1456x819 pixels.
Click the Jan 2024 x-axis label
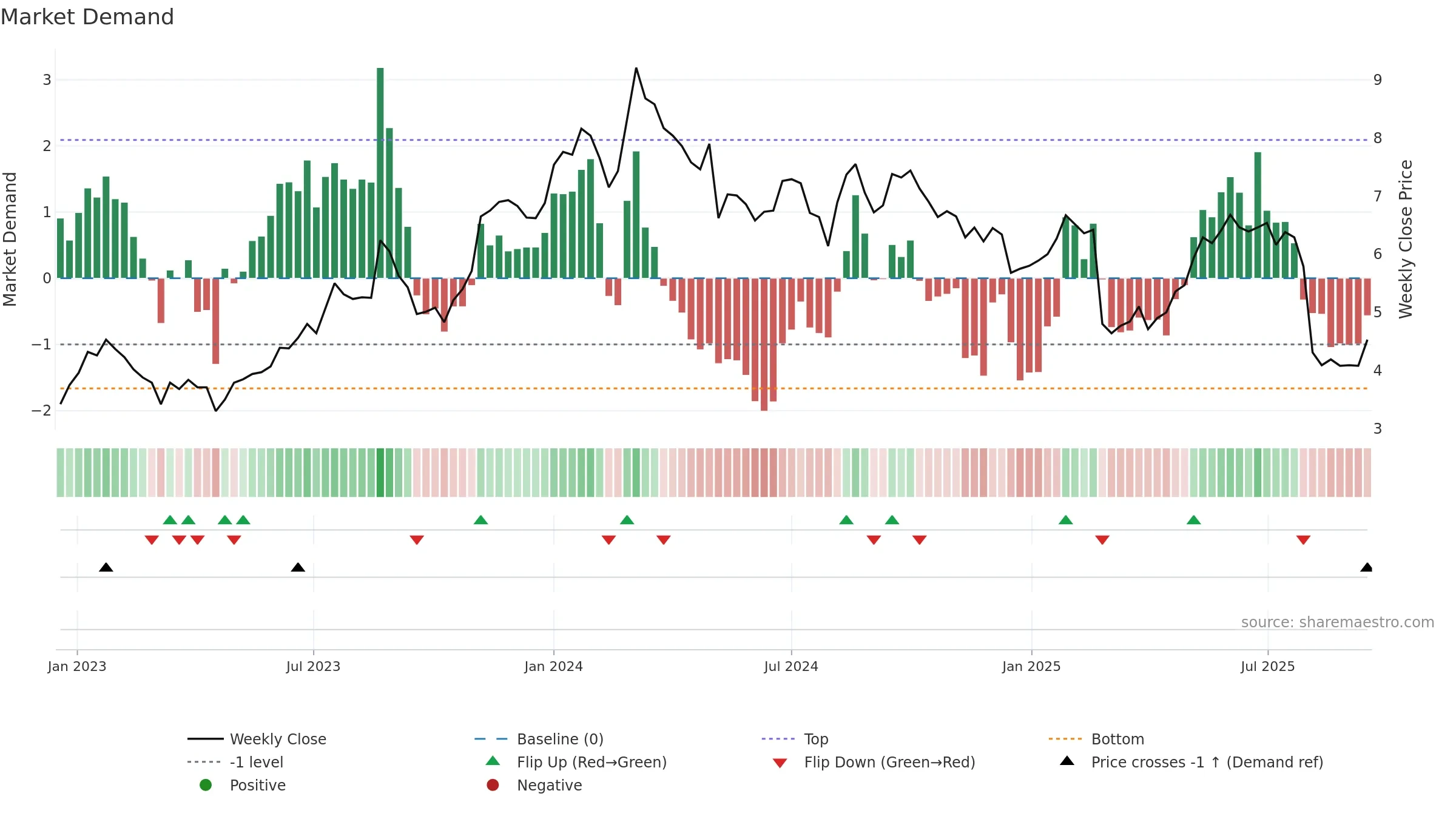point(553,666)
